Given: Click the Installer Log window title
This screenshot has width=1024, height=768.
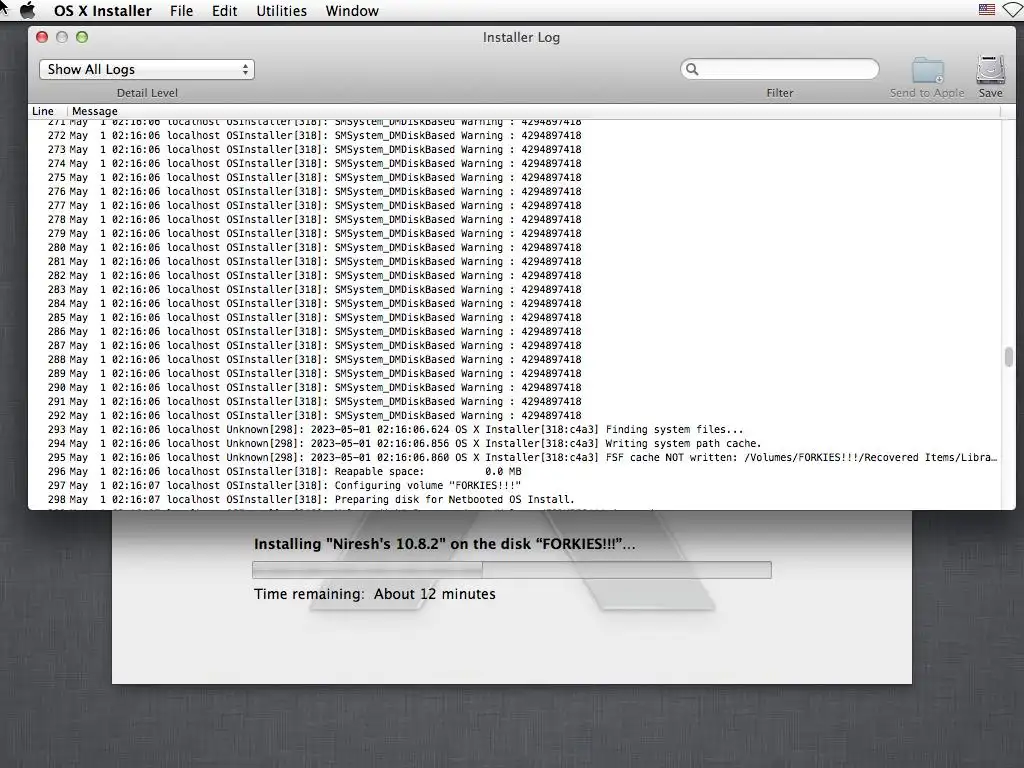Looking at the screenshot, I should [521, 37].
